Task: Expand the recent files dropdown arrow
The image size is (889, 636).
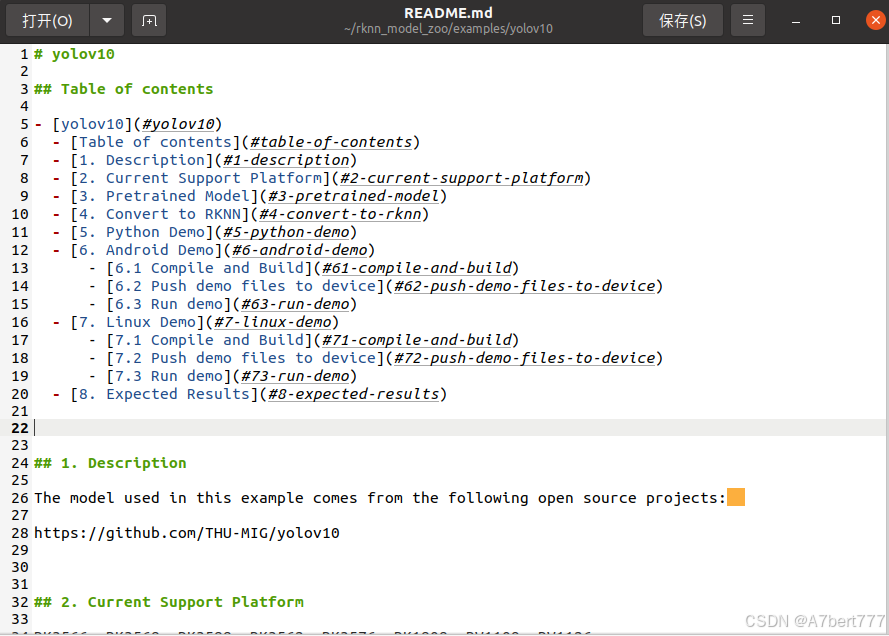Action: coord(107,21)
